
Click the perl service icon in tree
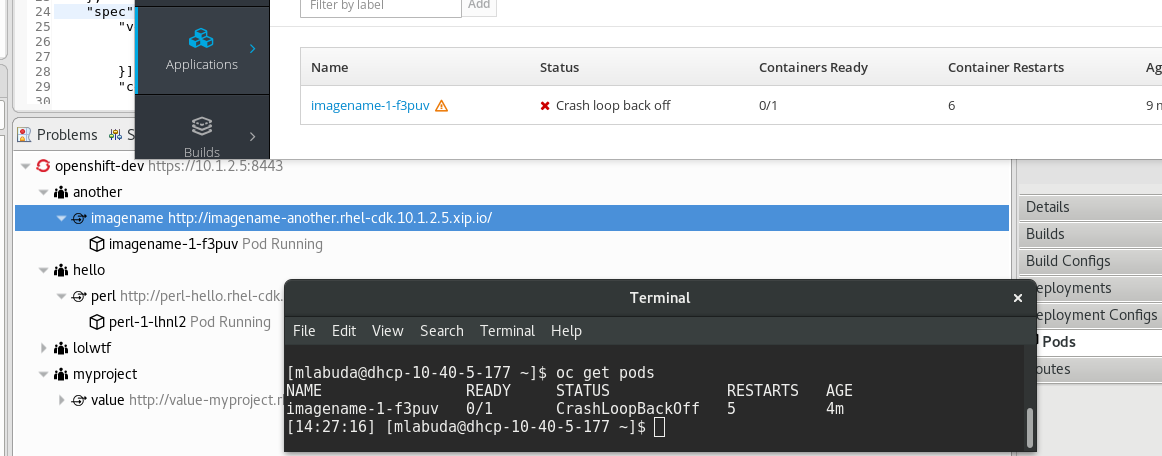point(79,296)
